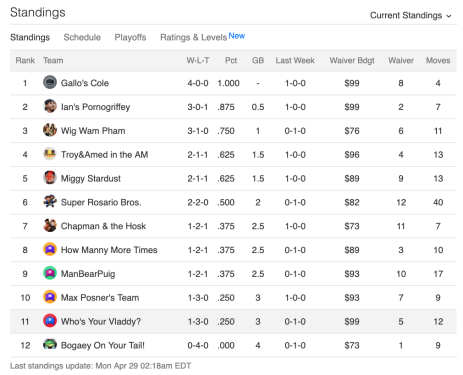The image size is (463, 375).
Task: Open Chapman & the Hosk avatar
Action: click(x=50, y=225)
